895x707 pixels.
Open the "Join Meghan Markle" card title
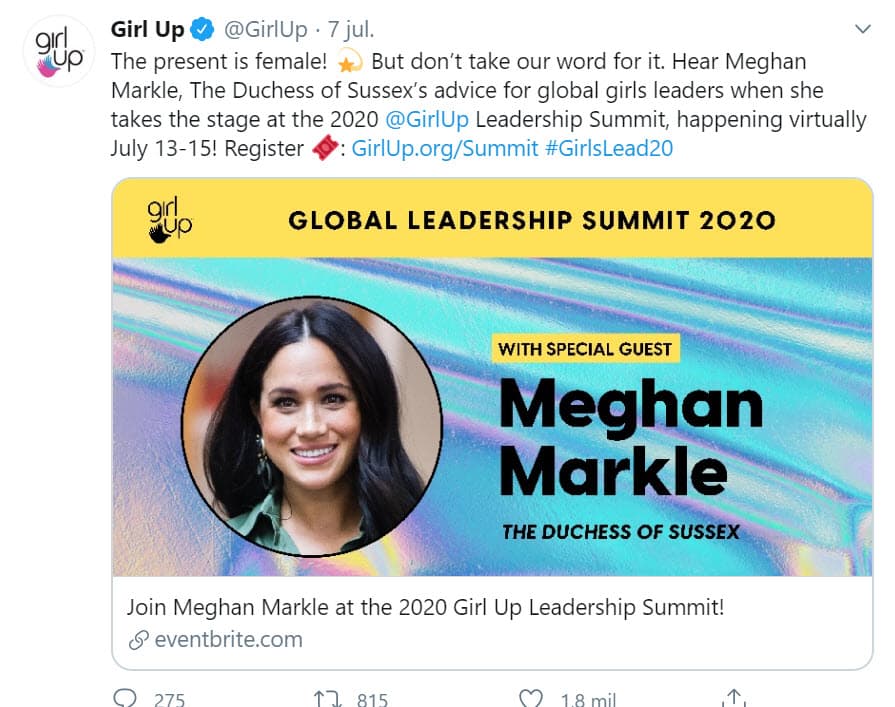tap(425, 607)
